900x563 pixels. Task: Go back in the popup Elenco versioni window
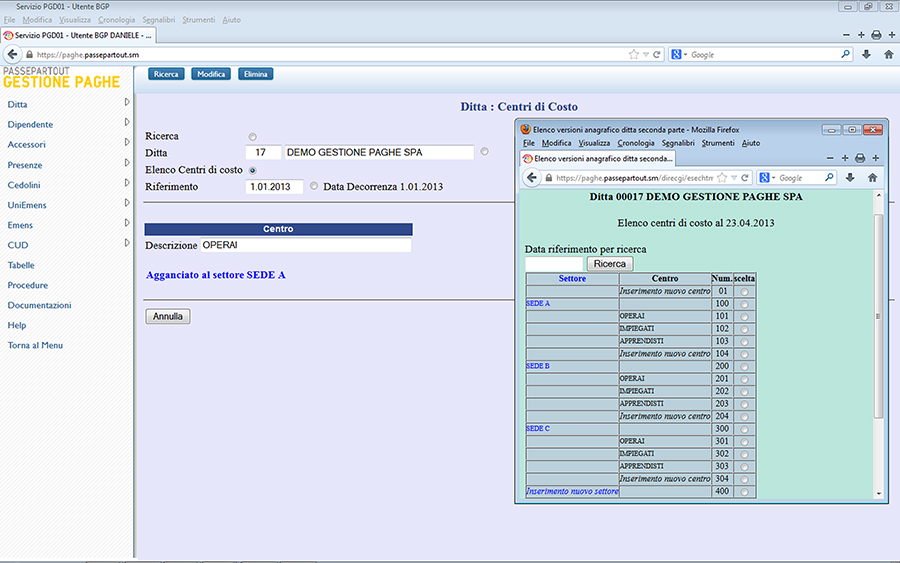pos(532,178)
